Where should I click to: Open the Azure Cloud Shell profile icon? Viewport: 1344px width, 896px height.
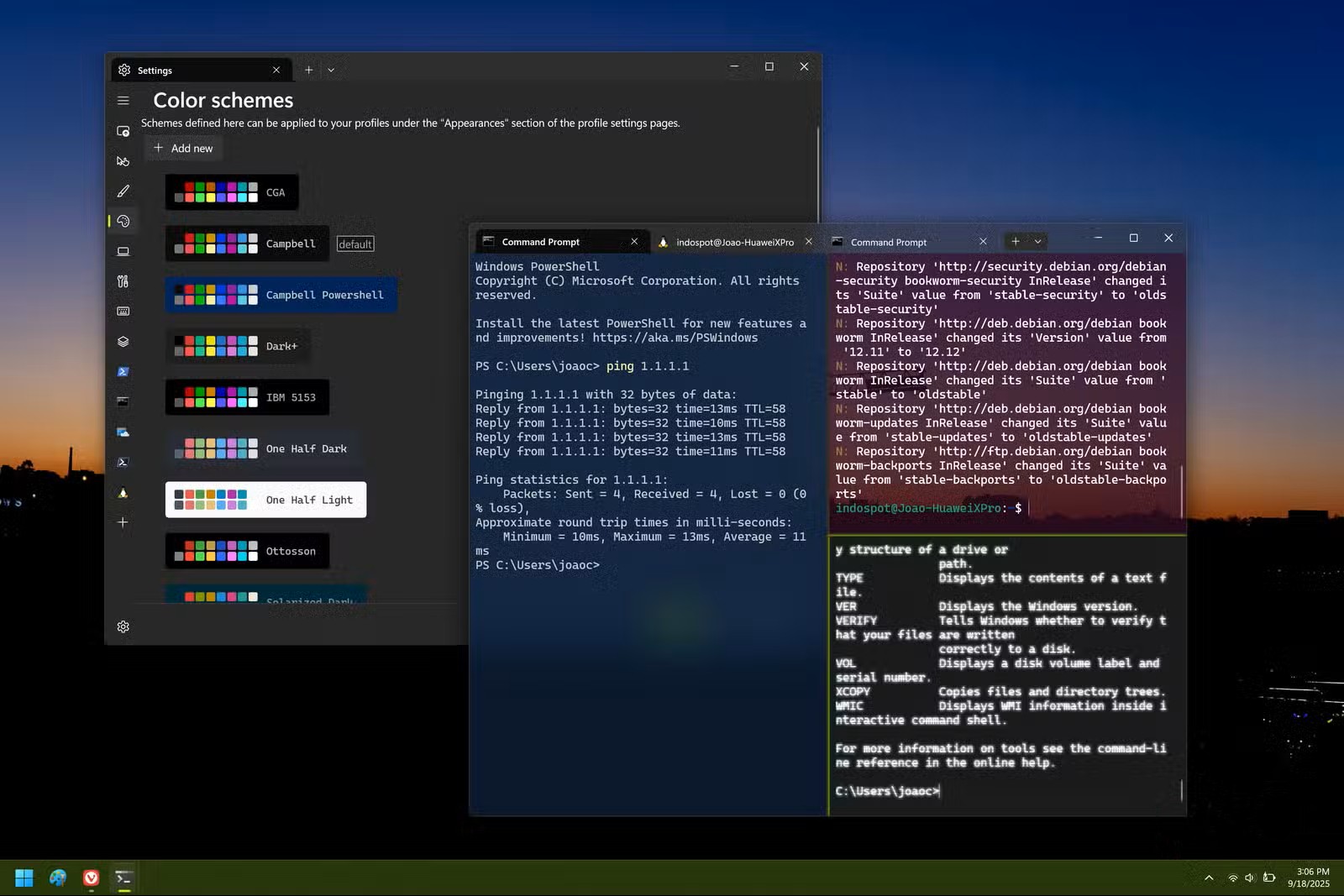point(123,432)
